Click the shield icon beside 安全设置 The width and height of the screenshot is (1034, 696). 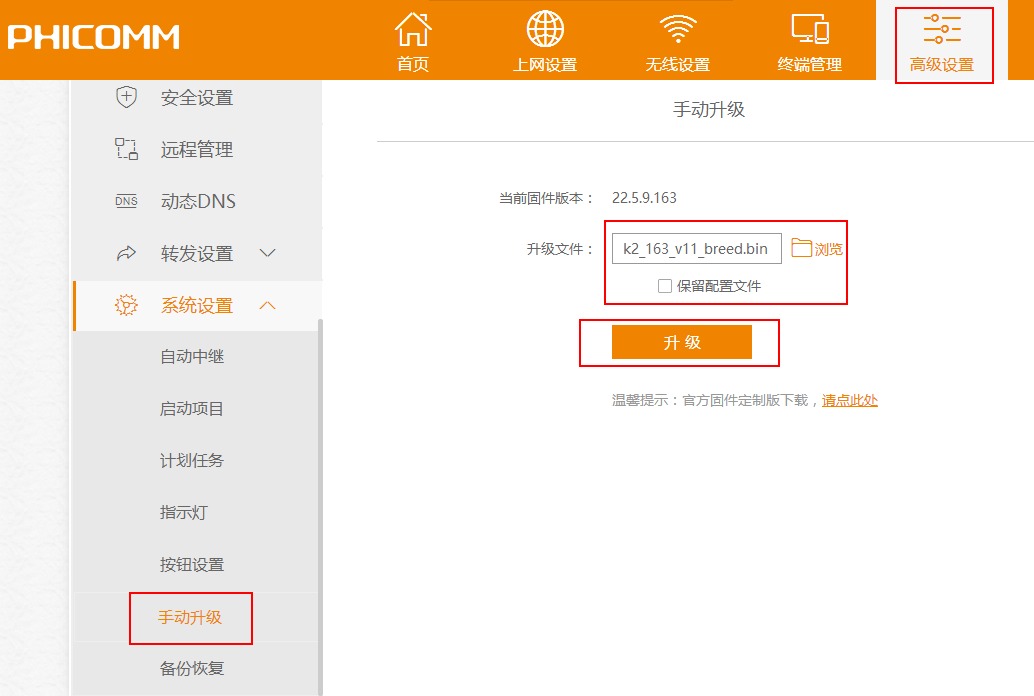pyautogui.click(x=126, y=98)
